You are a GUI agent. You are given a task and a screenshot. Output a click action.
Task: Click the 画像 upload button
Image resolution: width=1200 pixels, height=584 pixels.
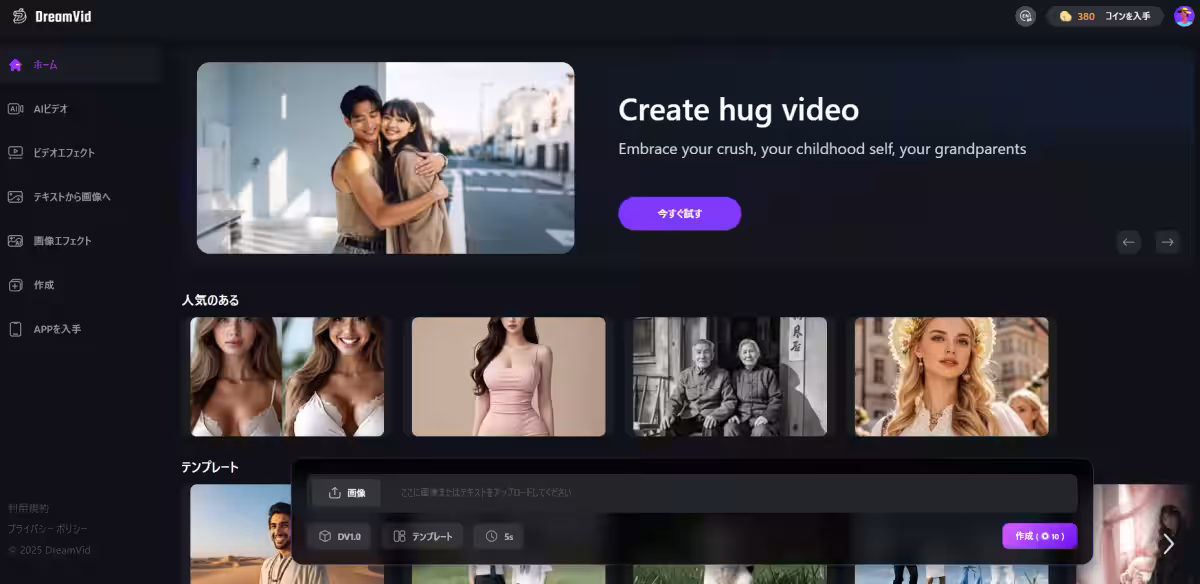346,493
